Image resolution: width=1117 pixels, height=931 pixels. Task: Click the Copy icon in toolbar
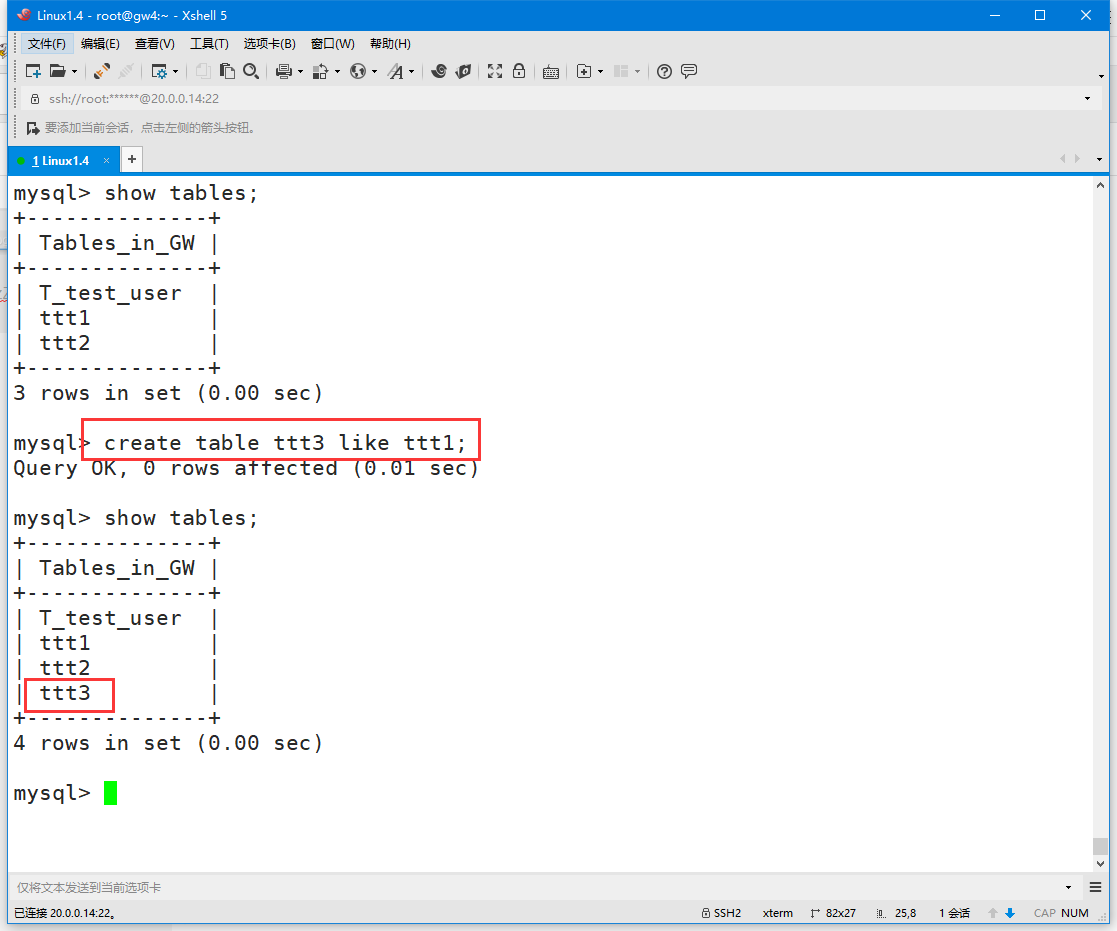click(204, 71)
